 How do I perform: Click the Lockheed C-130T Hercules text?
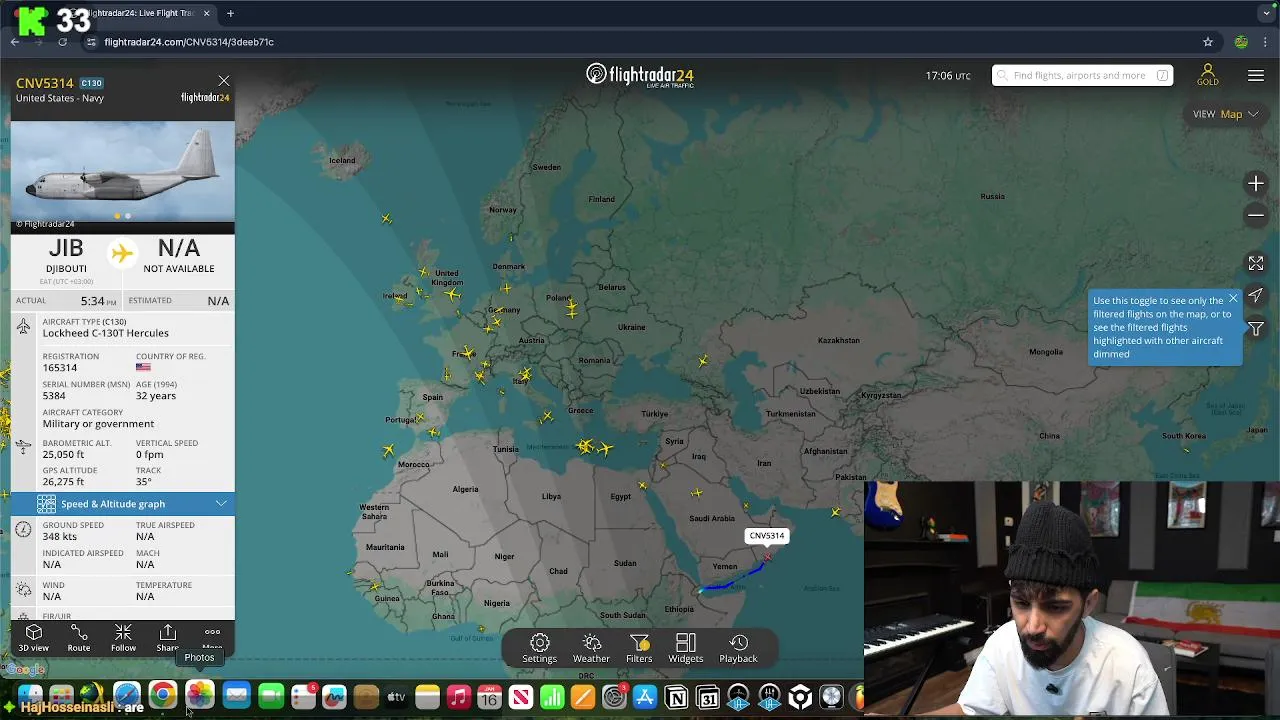click(105, 333)
